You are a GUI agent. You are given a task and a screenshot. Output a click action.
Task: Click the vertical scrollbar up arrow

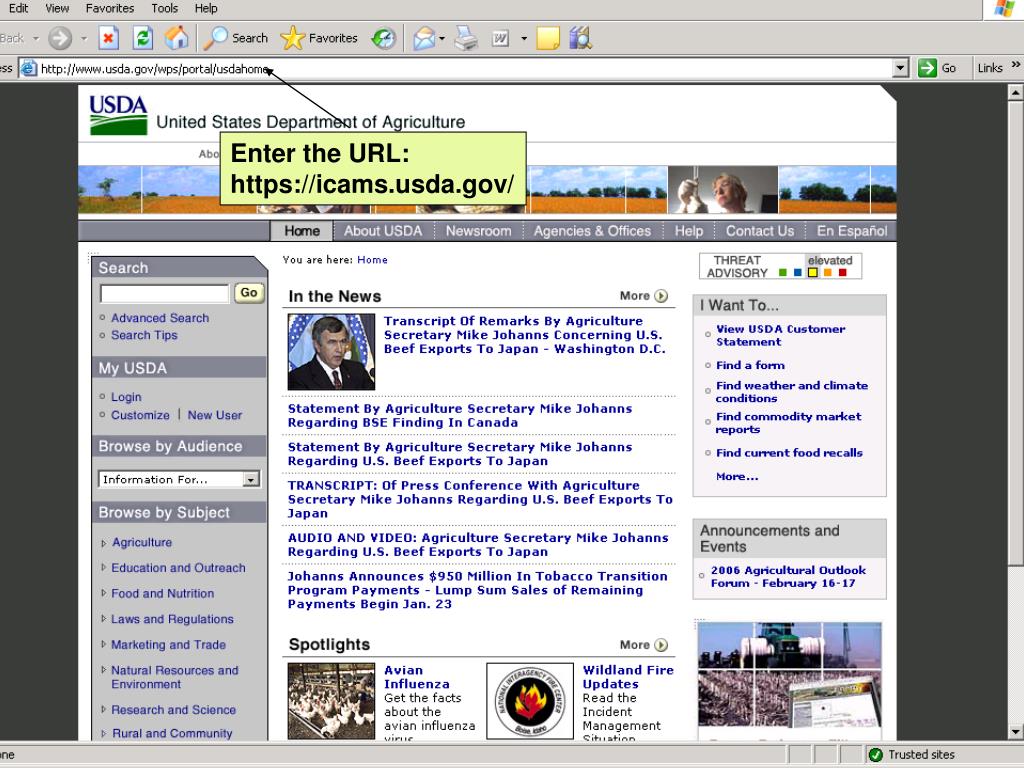coord(1015,93)
